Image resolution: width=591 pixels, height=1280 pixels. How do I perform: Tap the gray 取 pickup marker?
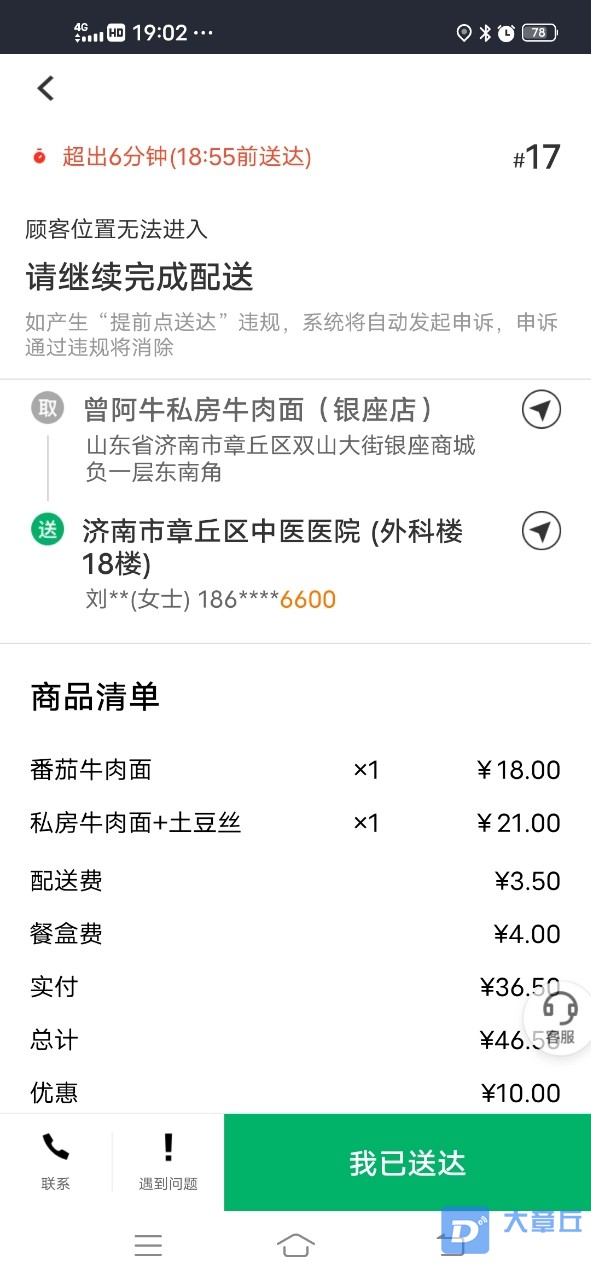(x=48, y=408)
